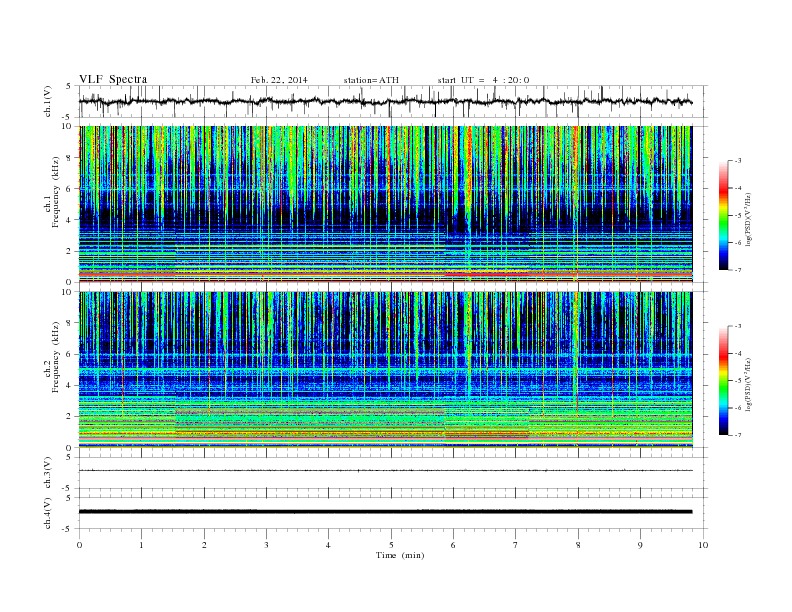
Task: Click the time axis tick label "7"
Action: click(516, 545)
